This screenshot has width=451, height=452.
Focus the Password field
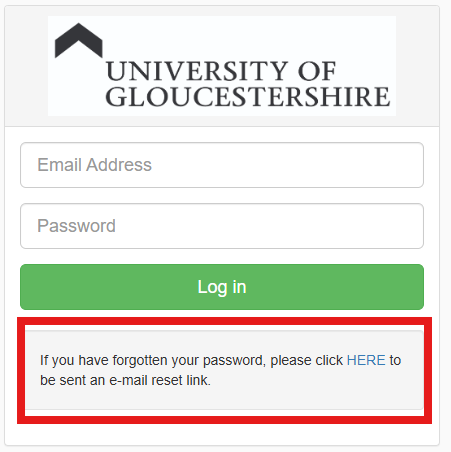(x=222, y=226)
